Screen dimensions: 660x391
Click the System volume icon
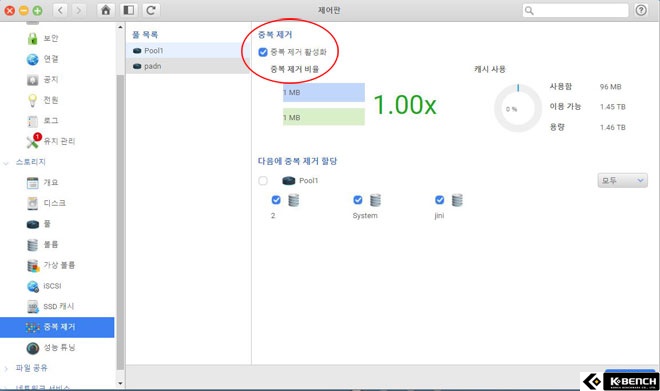click(375, 200)
